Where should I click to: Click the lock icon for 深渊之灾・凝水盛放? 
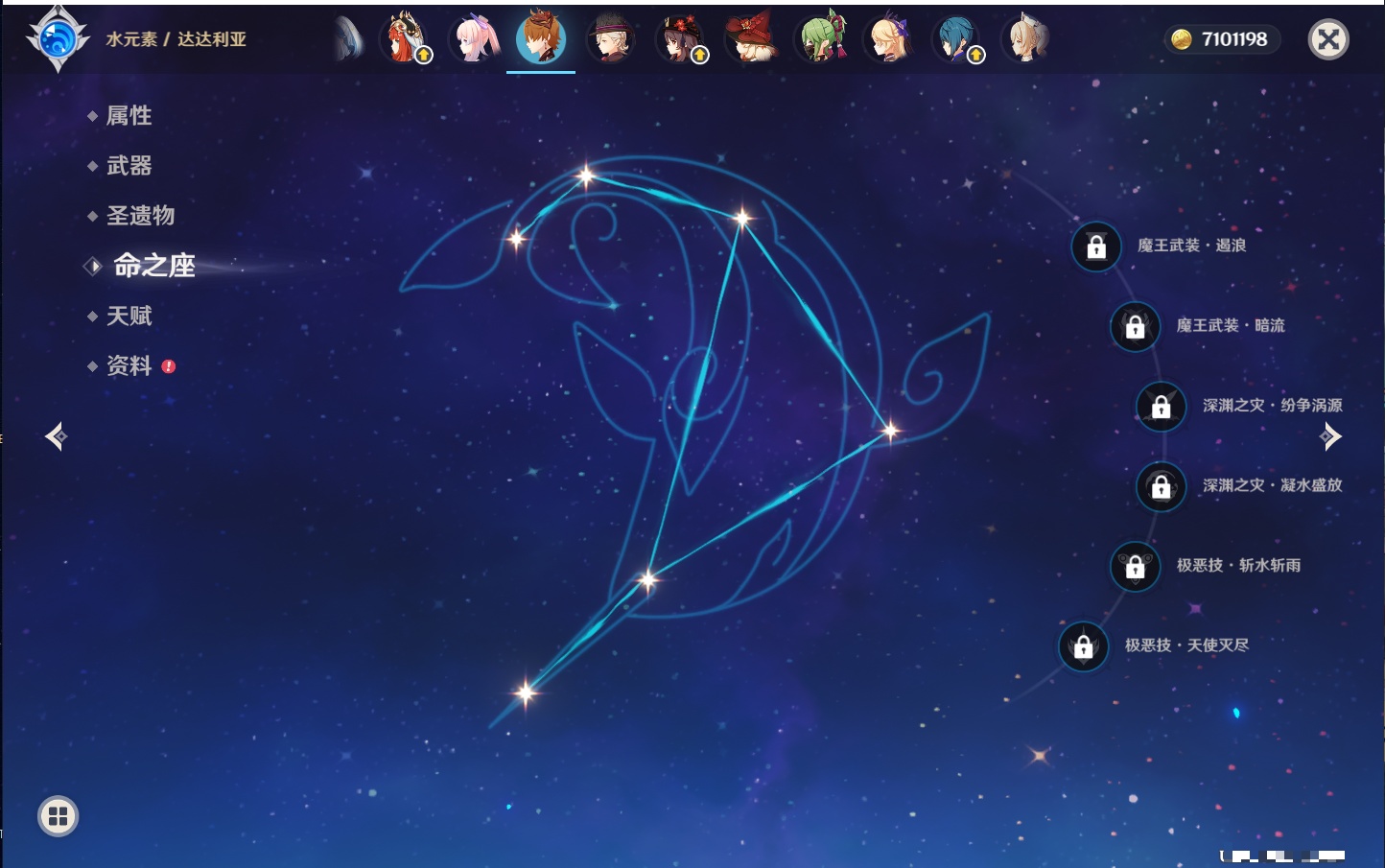1161,486
